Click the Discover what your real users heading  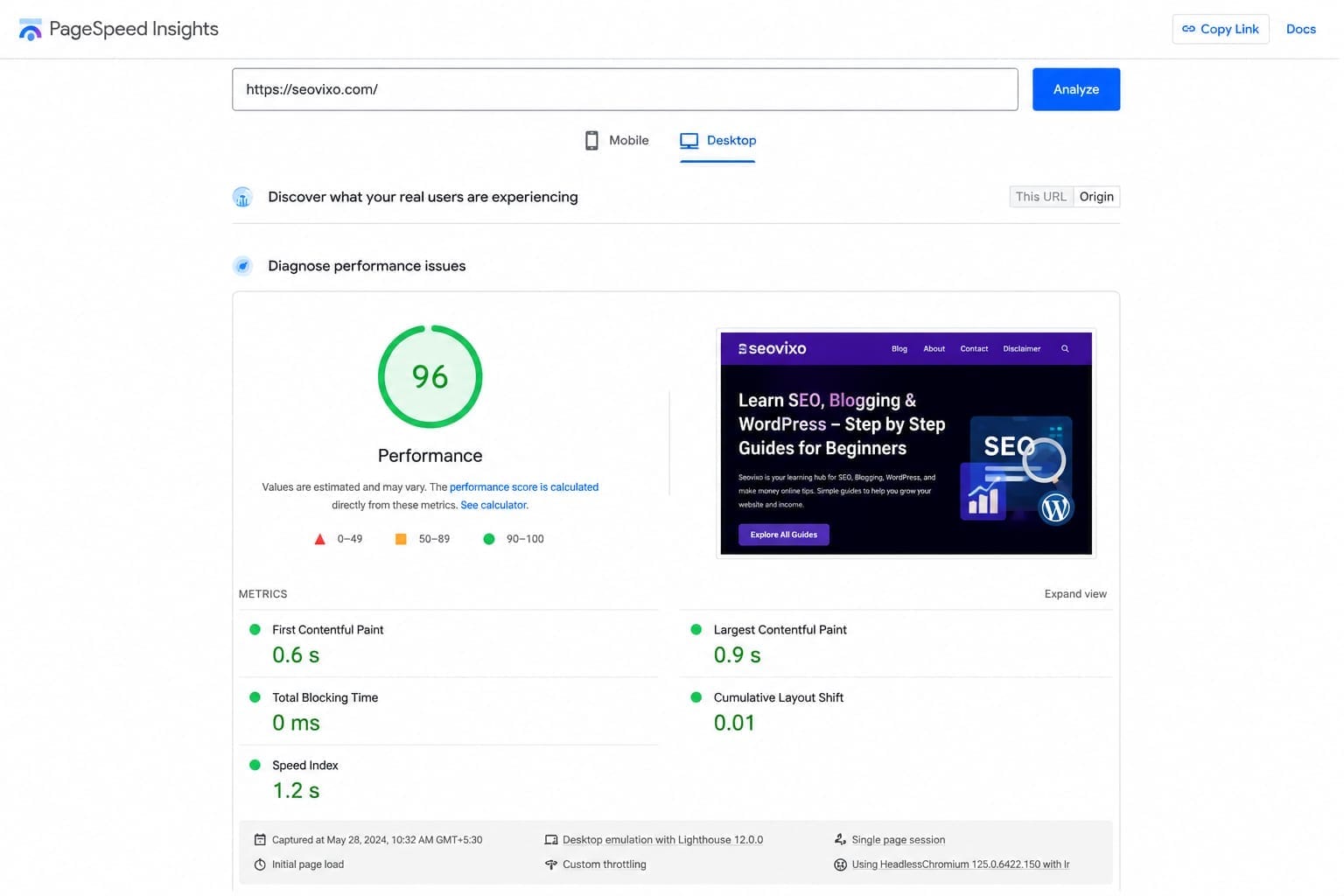[423, 197]
